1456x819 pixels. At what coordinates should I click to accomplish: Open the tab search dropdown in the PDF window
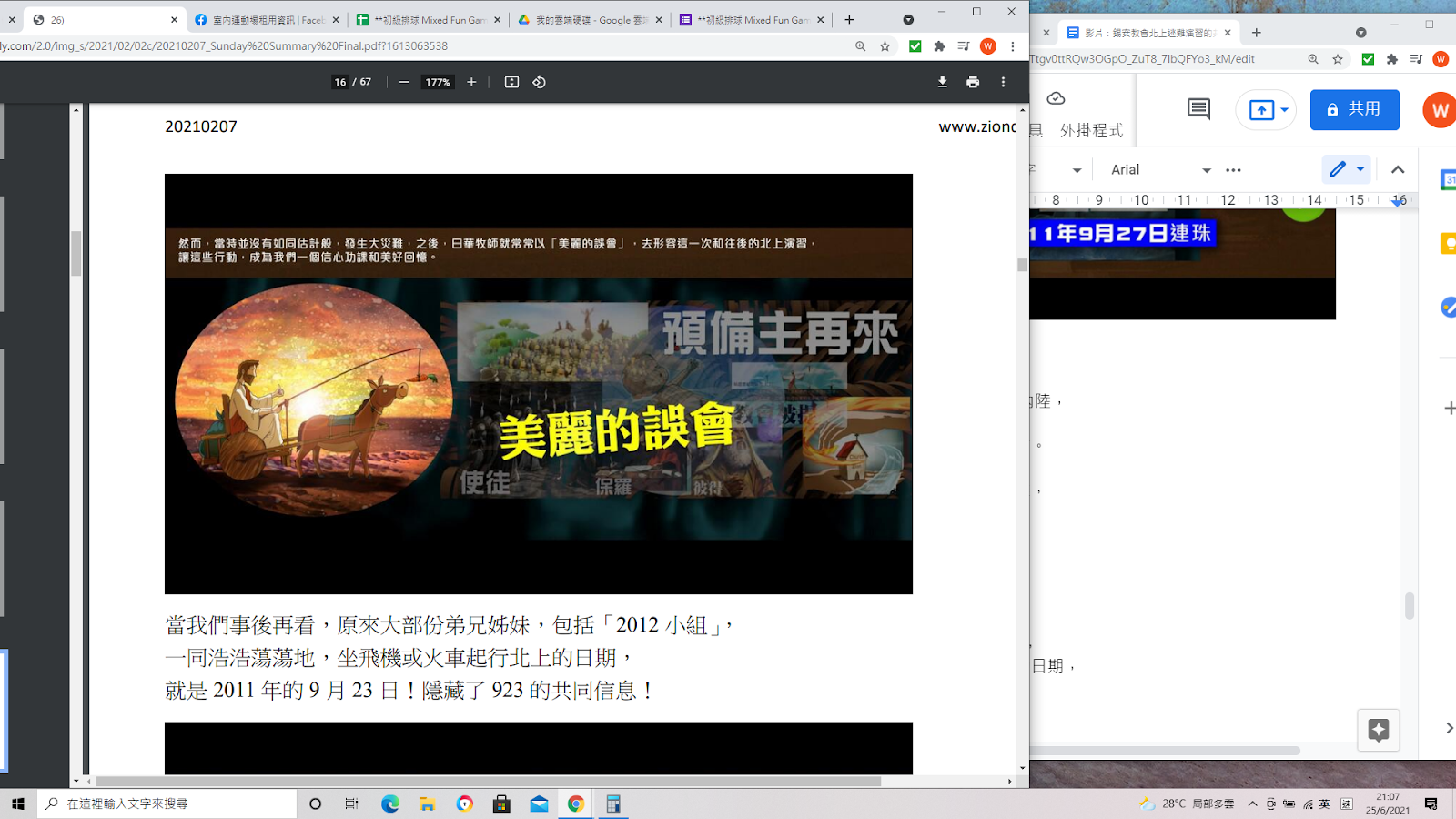click(908, 19)
